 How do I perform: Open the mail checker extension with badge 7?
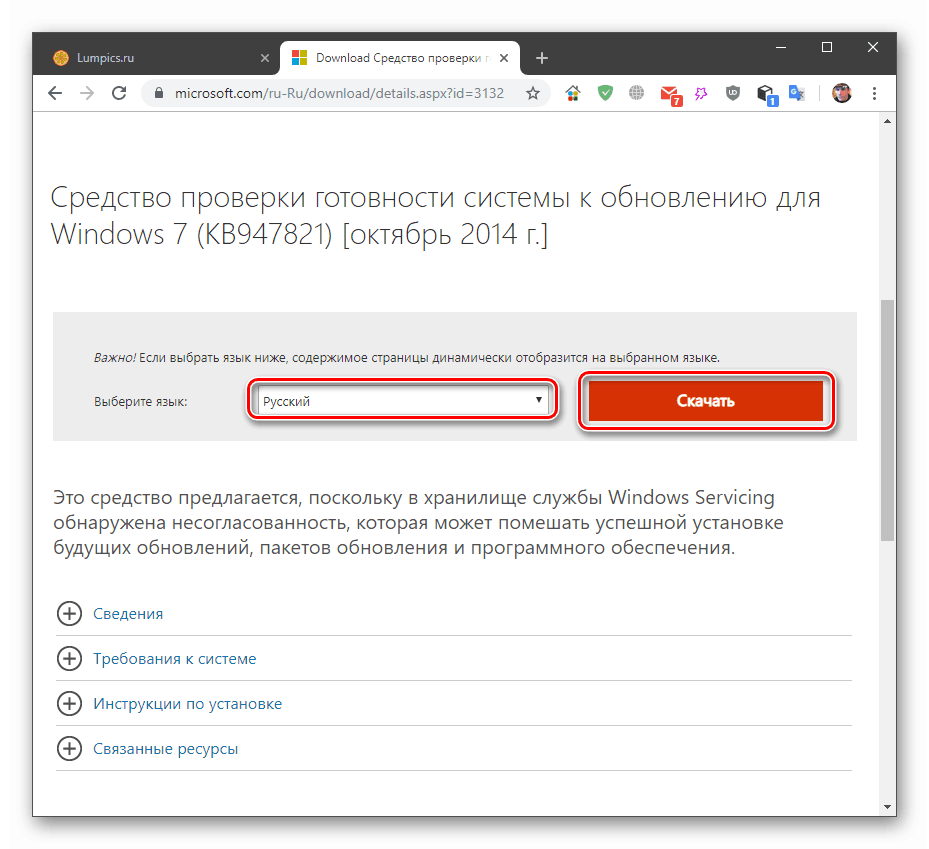[671, 95]
